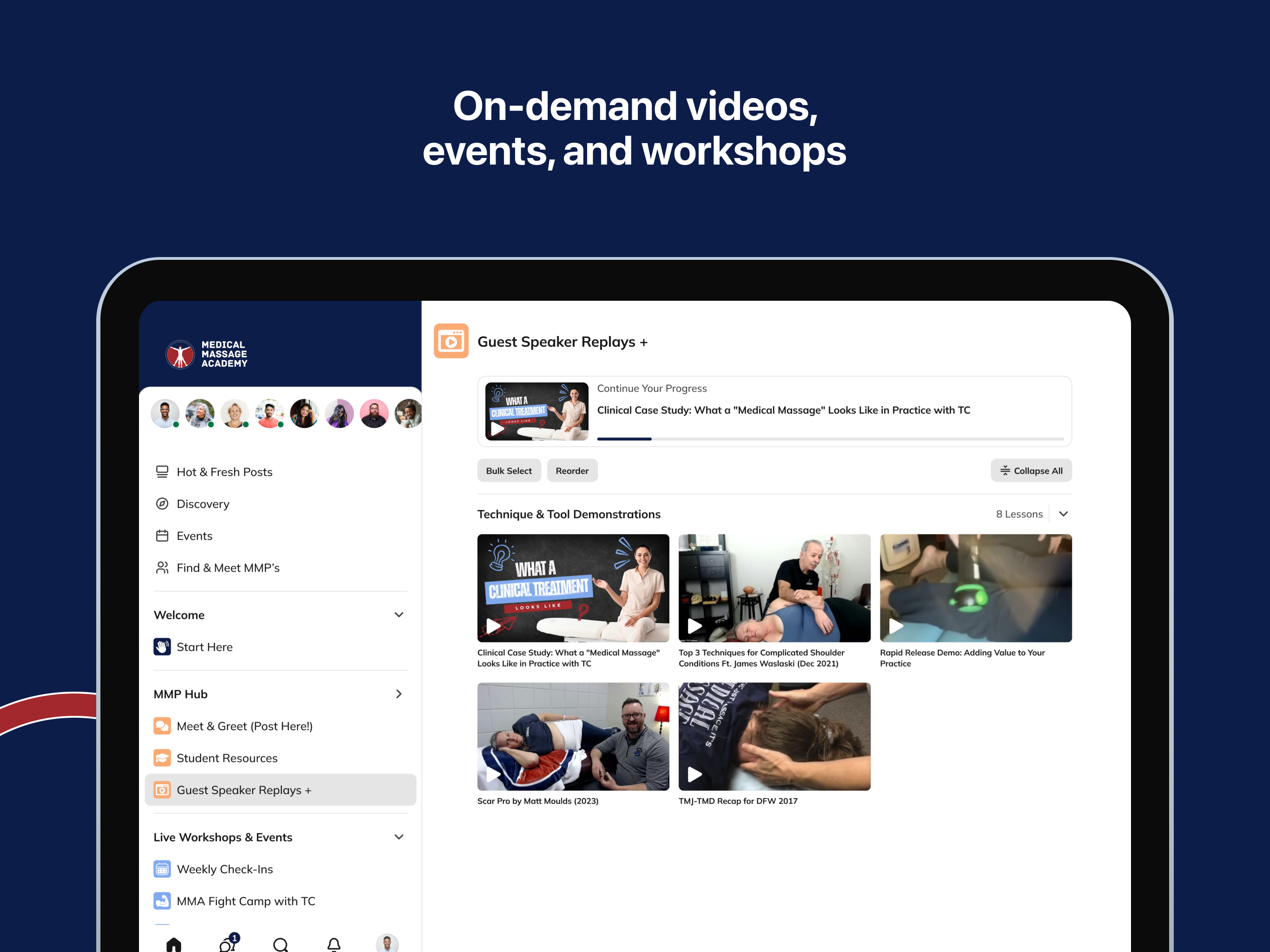Click the MMA Fight Camp icon
The height and width of the screenshot is (952, 1270).
tap(162, 901)
